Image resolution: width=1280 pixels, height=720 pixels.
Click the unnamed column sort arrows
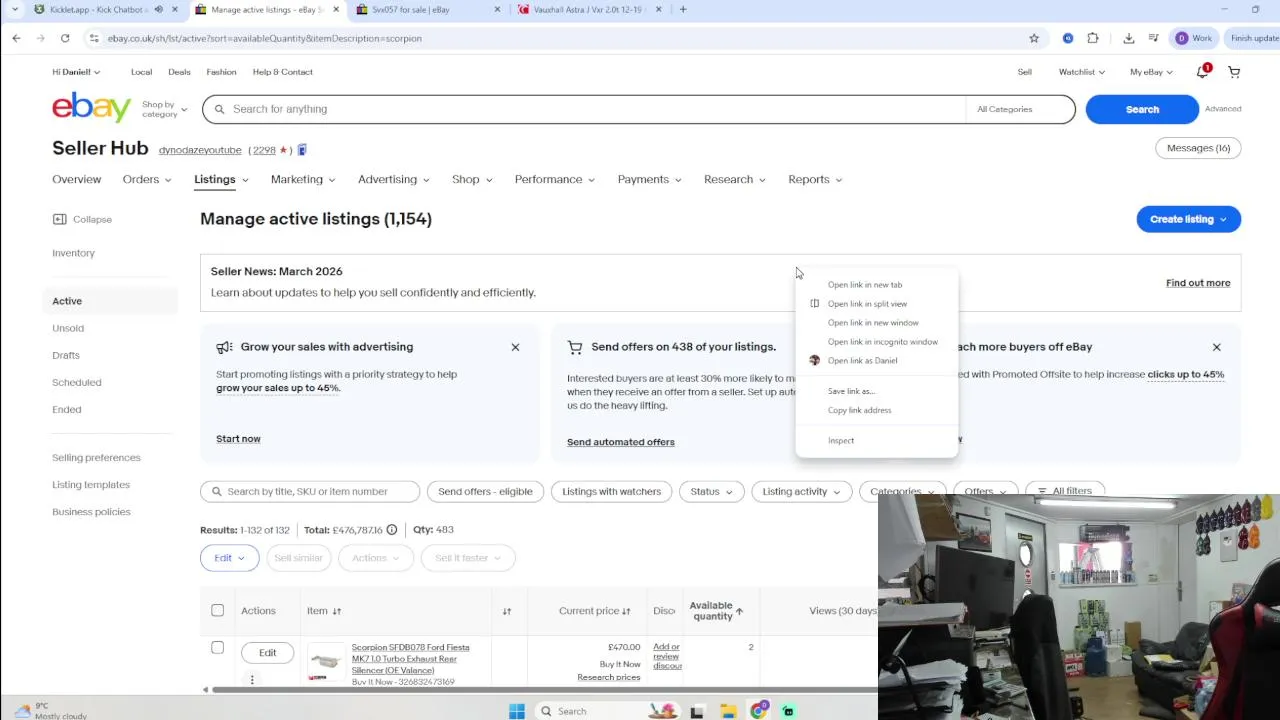507,611
